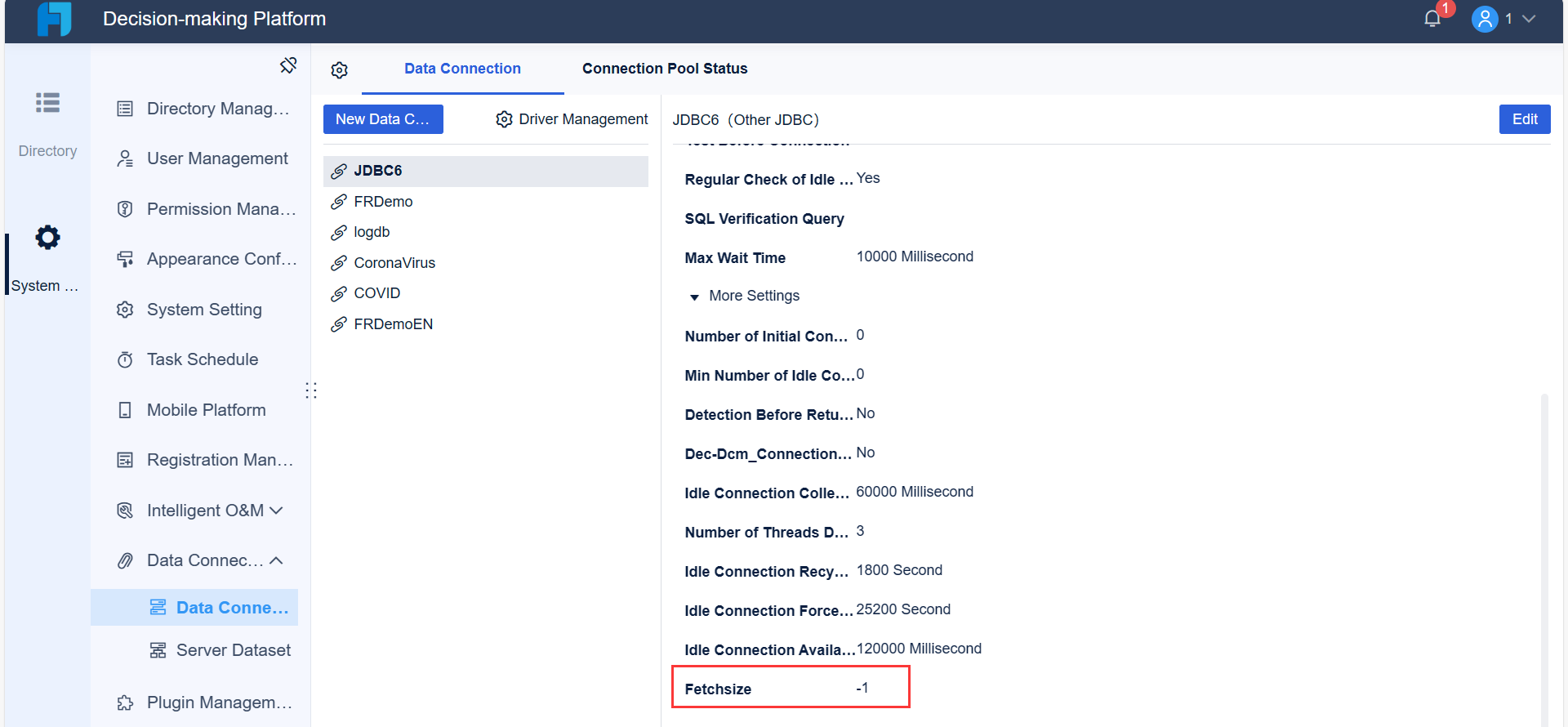This screenshot has width=1568, height=727.
Task: Select the System gear icon in left rail
Action: [47, 238]
